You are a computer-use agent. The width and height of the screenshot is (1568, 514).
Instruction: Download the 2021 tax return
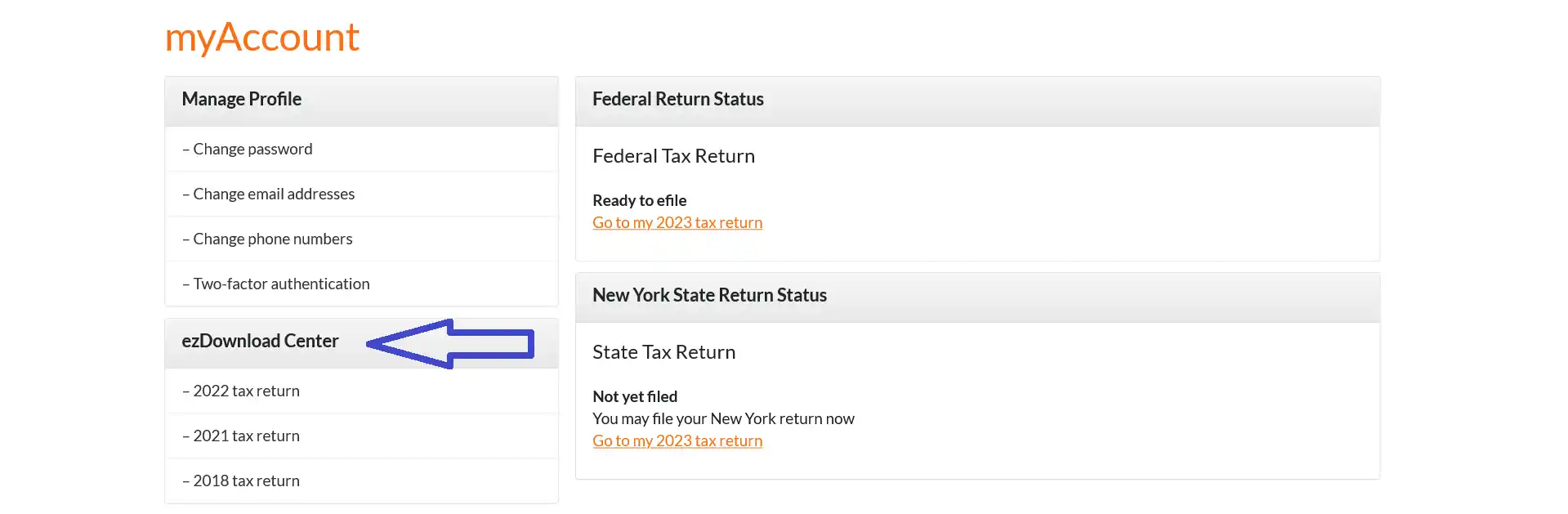(246, 436)
